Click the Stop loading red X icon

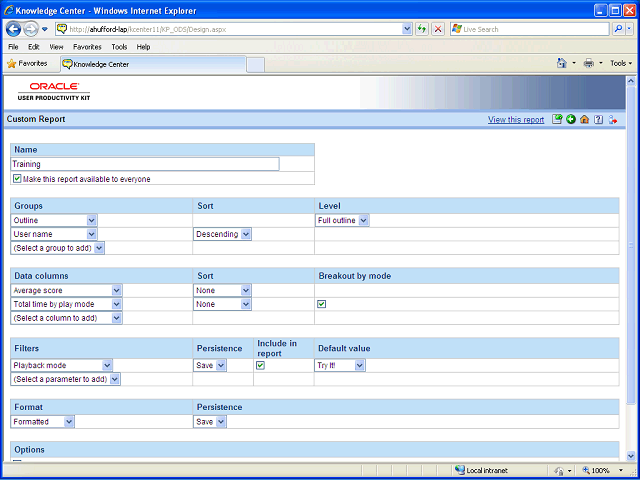coord(438,29)
